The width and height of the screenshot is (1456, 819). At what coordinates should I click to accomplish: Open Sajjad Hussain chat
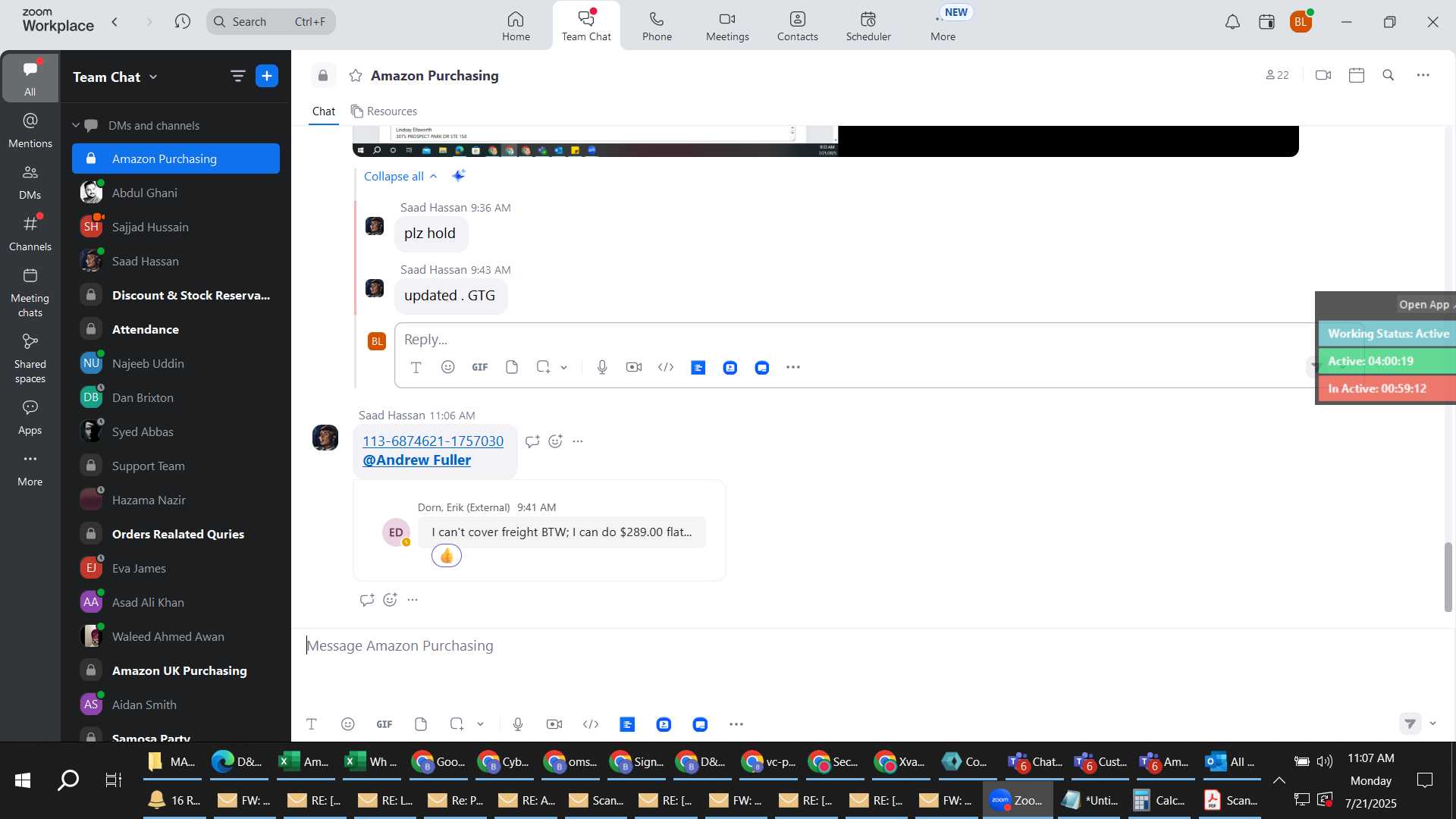pos(176,227)
